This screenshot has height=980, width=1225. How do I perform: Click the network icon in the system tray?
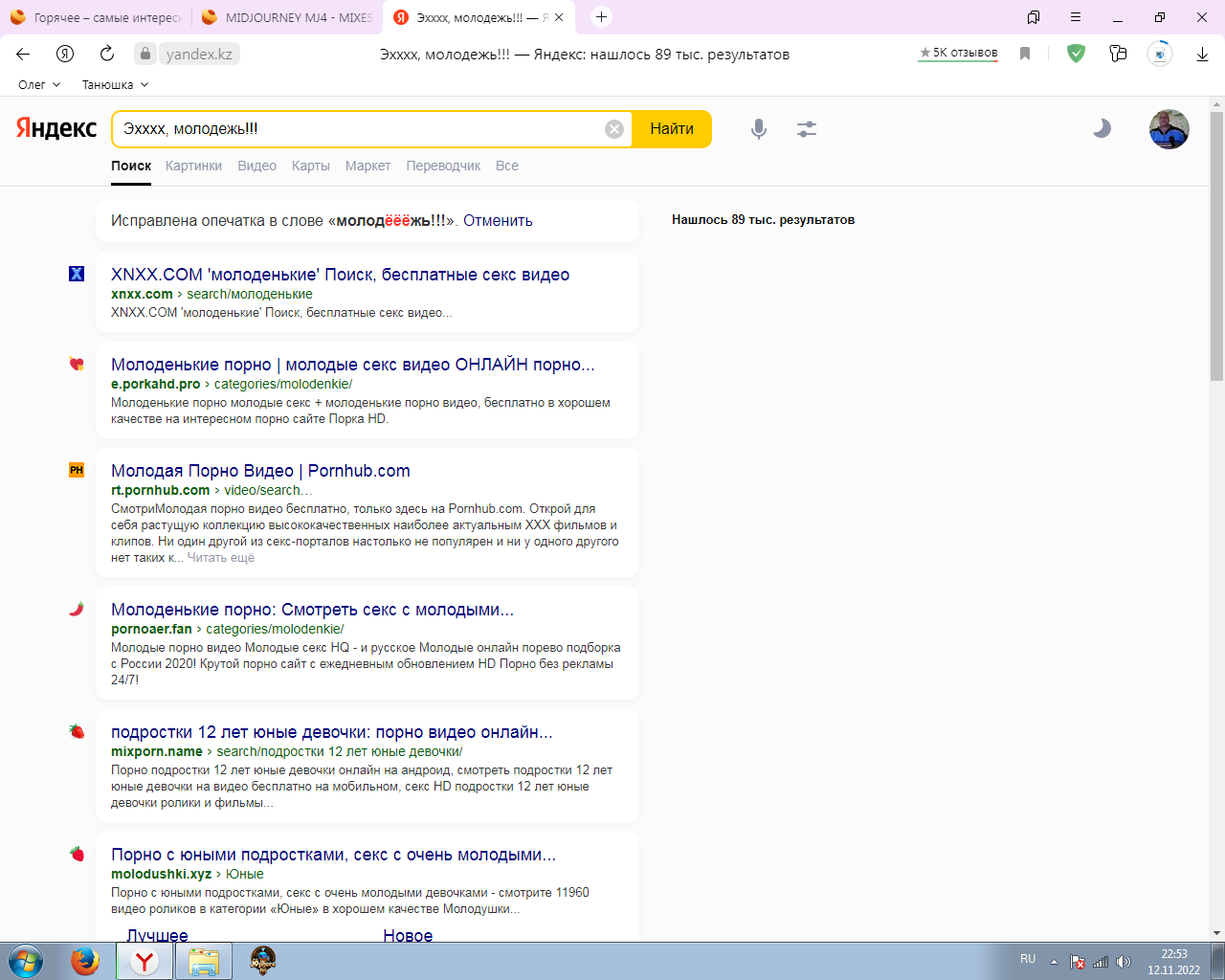click(x=1101, y=962)
